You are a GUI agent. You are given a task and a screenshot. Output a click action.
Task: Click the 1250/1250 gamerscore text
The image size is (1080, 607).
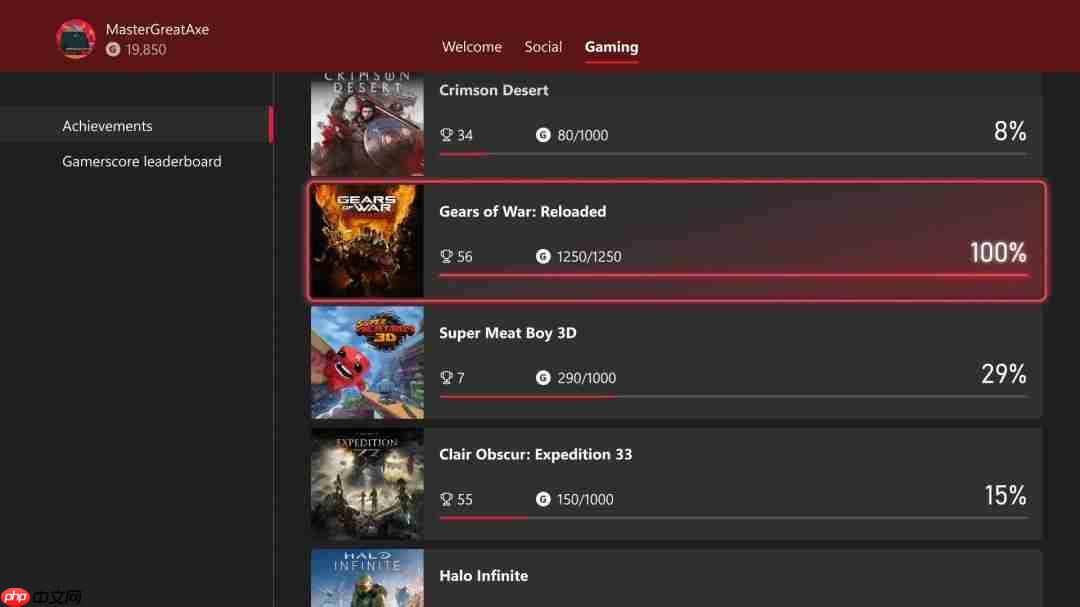coord(590,256)
